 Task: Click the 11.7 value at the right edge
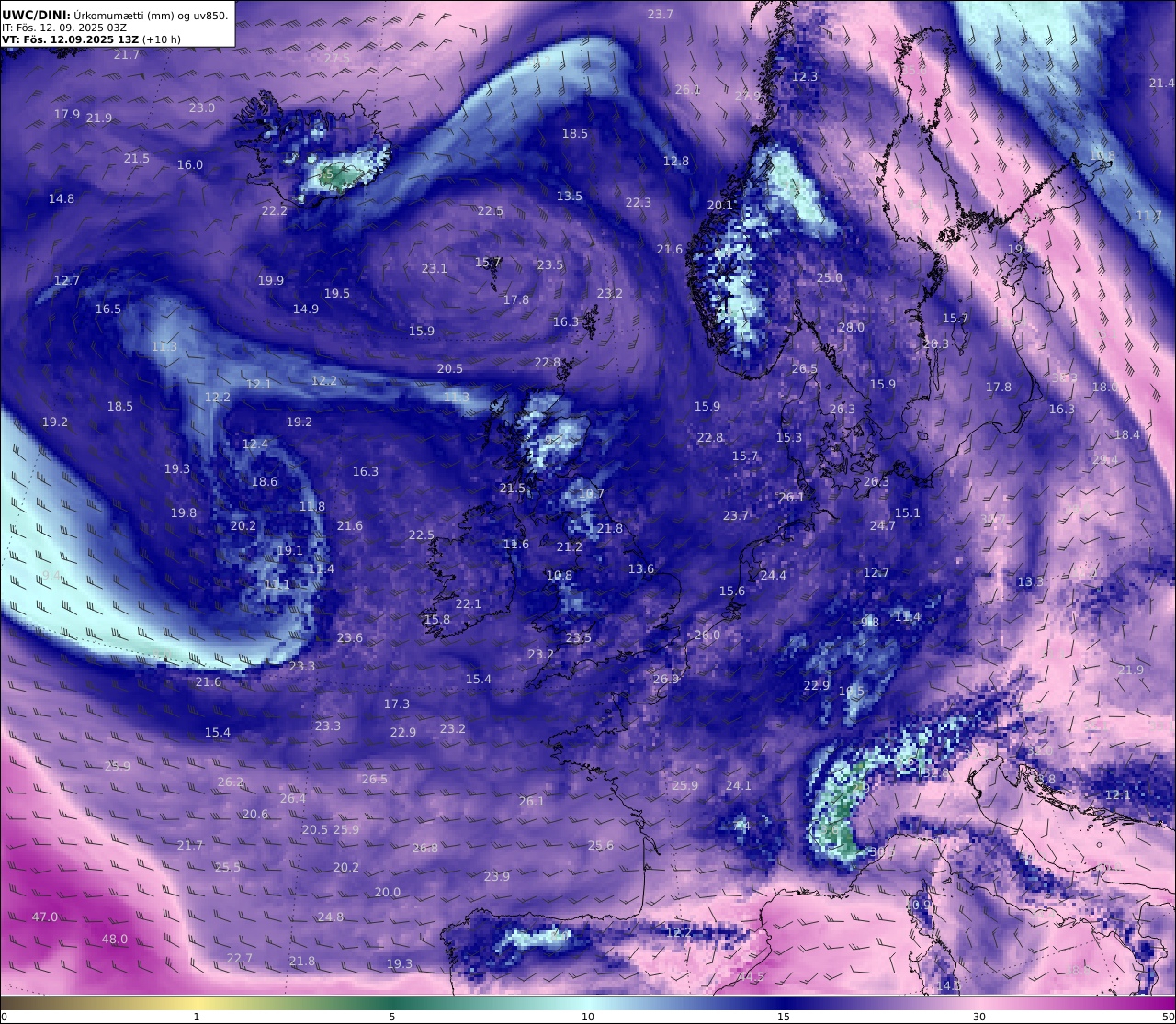1149,216
